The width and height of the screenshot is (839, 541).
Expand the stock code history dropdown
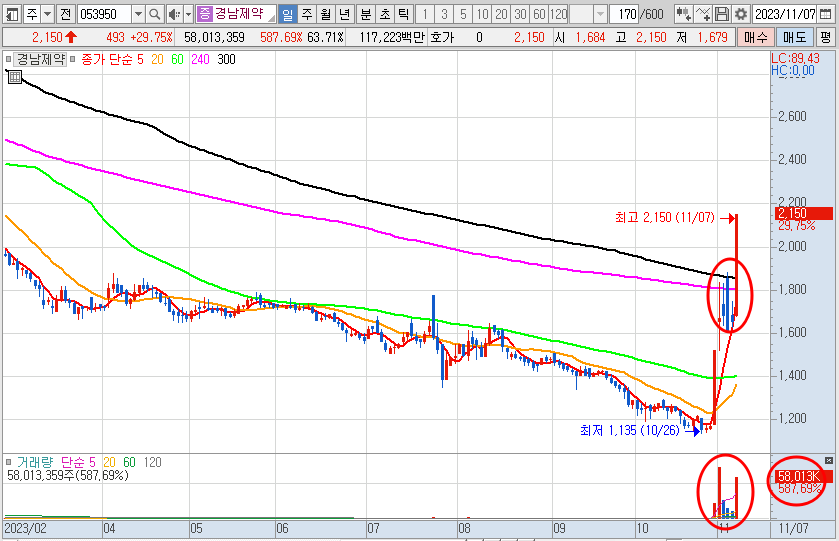coord(138,14)
